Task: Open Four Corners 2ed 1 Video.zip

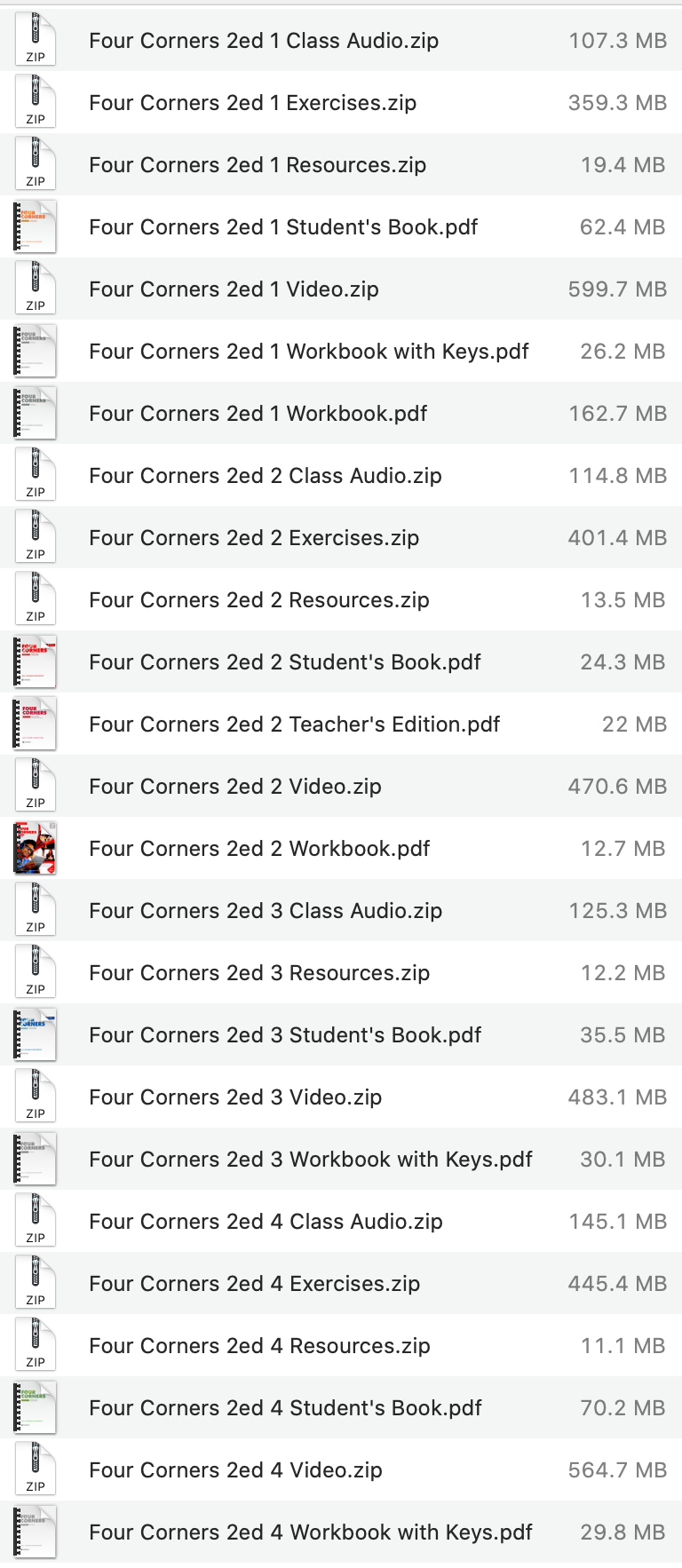Action: click(x=233, y=289)
